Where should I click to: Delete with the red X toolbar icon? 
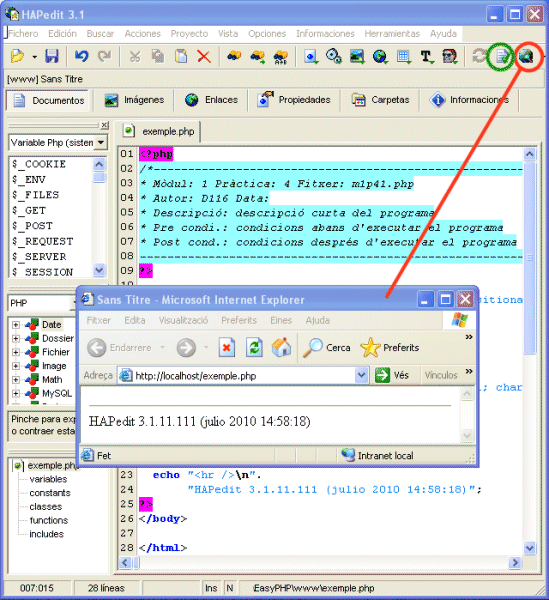coord(204,56)
